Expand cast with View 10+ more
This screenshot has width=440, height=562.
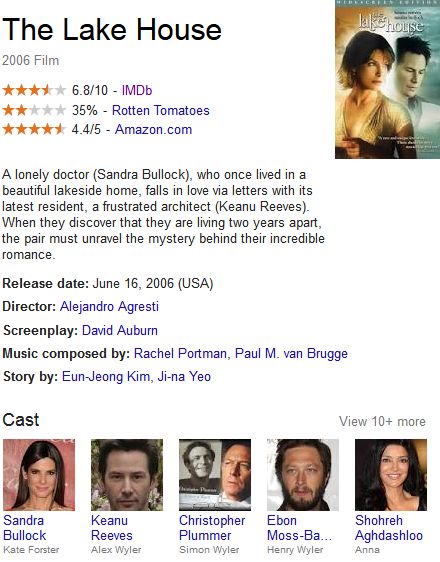click(x=382, y=421)
